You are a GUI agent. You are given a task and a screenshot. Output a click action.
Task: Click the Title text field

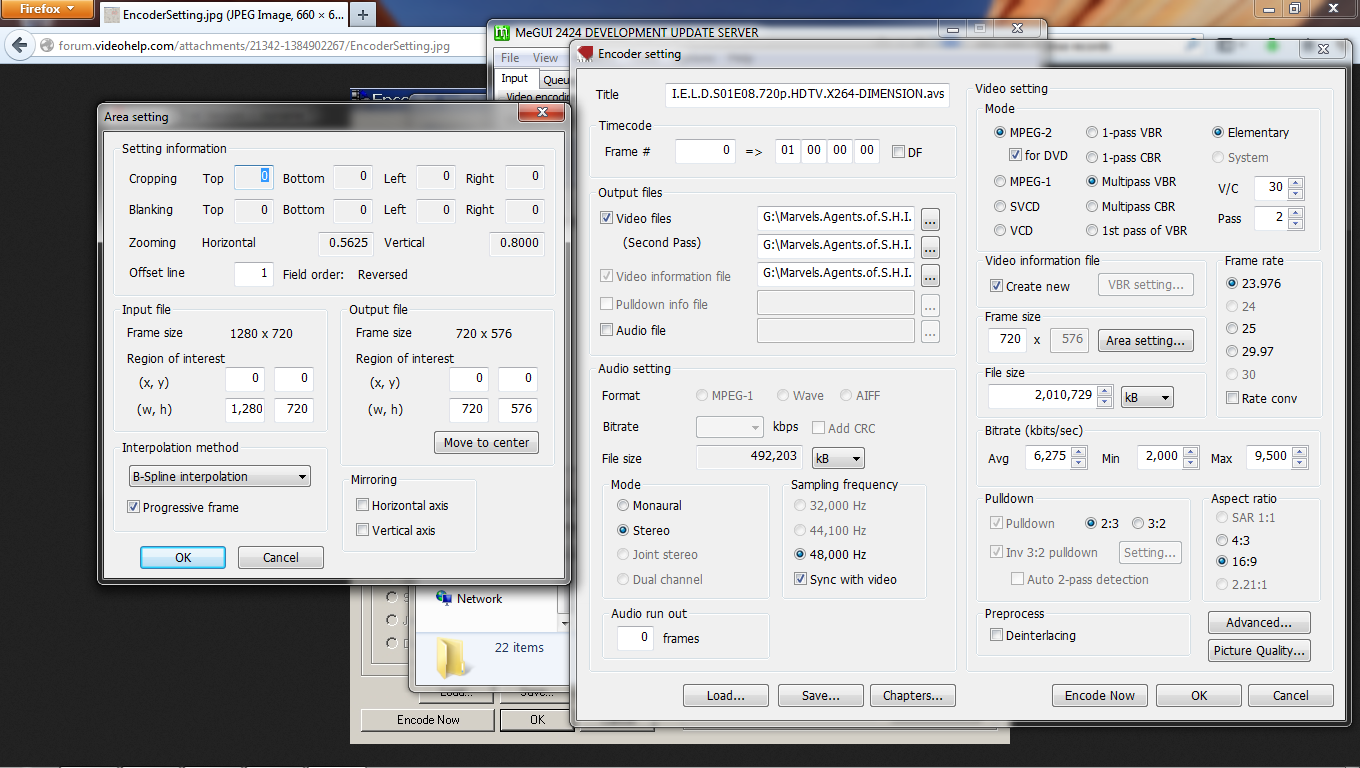807,94
